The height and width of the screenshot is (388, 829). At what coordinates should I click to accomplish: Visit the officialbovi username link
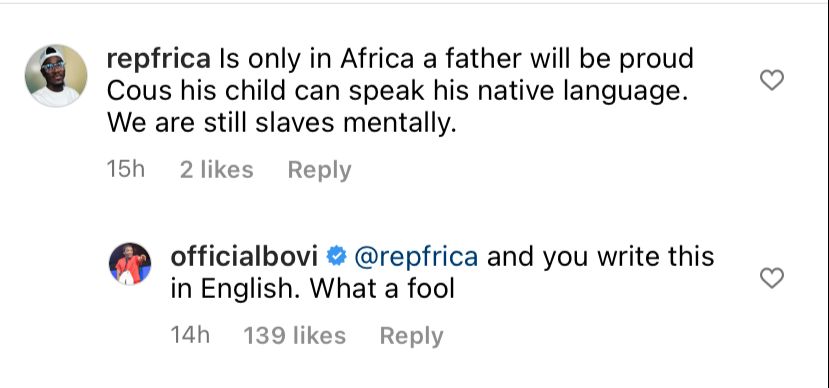[x=244, y=257]
